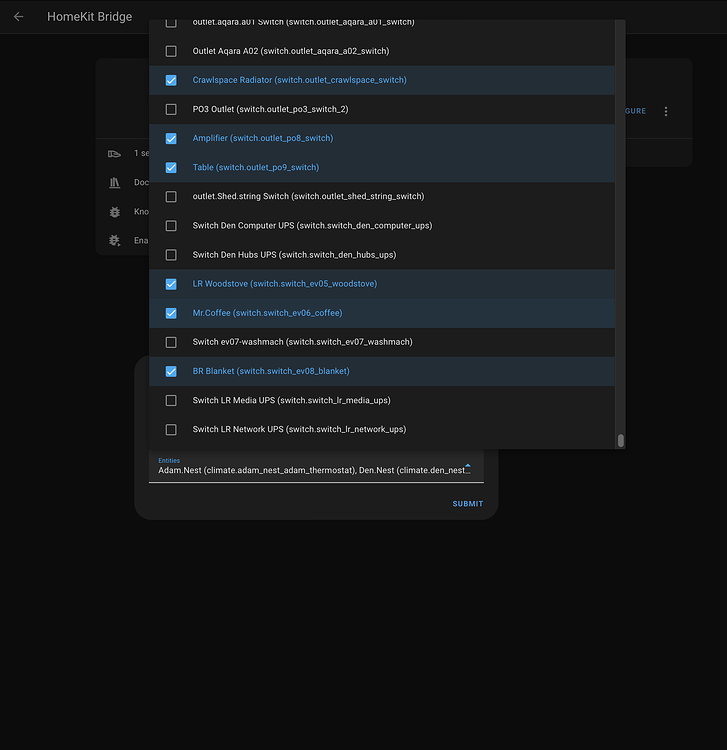Image resolution: width=727 pixels, height=750 pixels.
Task: Click the SUBMIT button
Action: click(468, 504)
